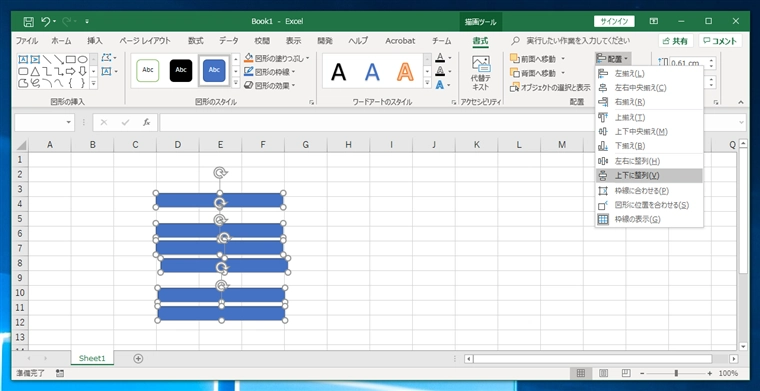Toggle 図形に位置を合わせる(S) snap to shape
This screenshot has height=391, width=760.
point(649,205)
